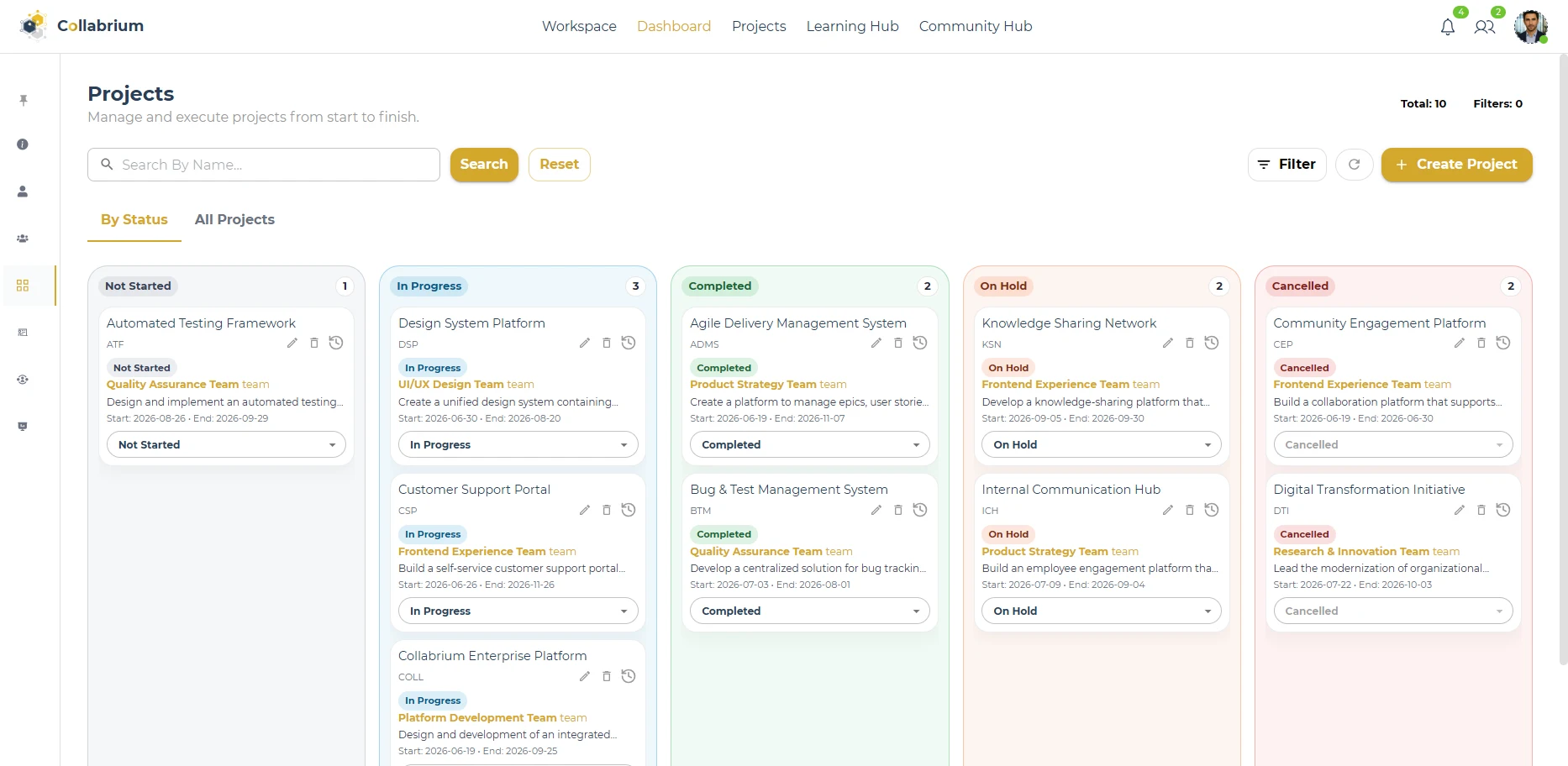View history of Customer Support Portal
This screenshot has height=766, width=1568.
coord(628,510)
